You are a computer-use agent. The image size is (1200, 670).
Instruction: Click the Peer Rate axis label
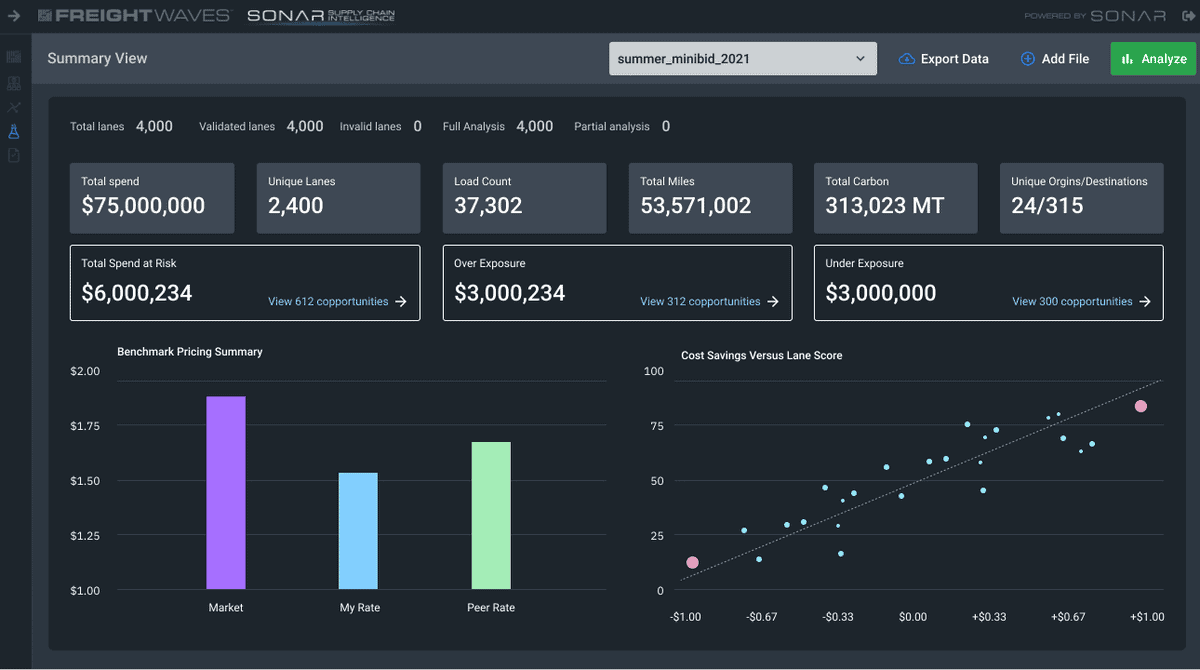point(491,608)
